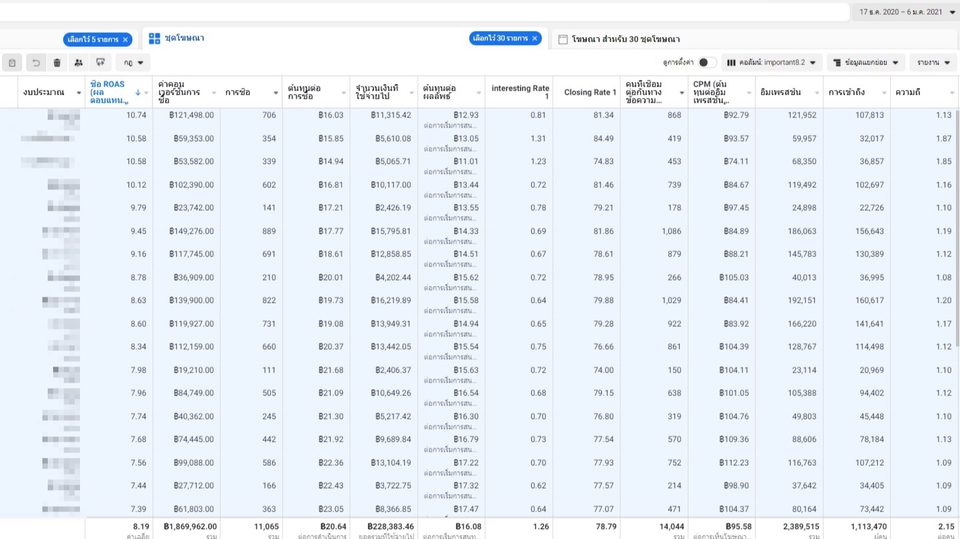This screenshot has height=539, width=960.
Task: Click the sort arrow on the ROAS column
Action: click(138, 92)
